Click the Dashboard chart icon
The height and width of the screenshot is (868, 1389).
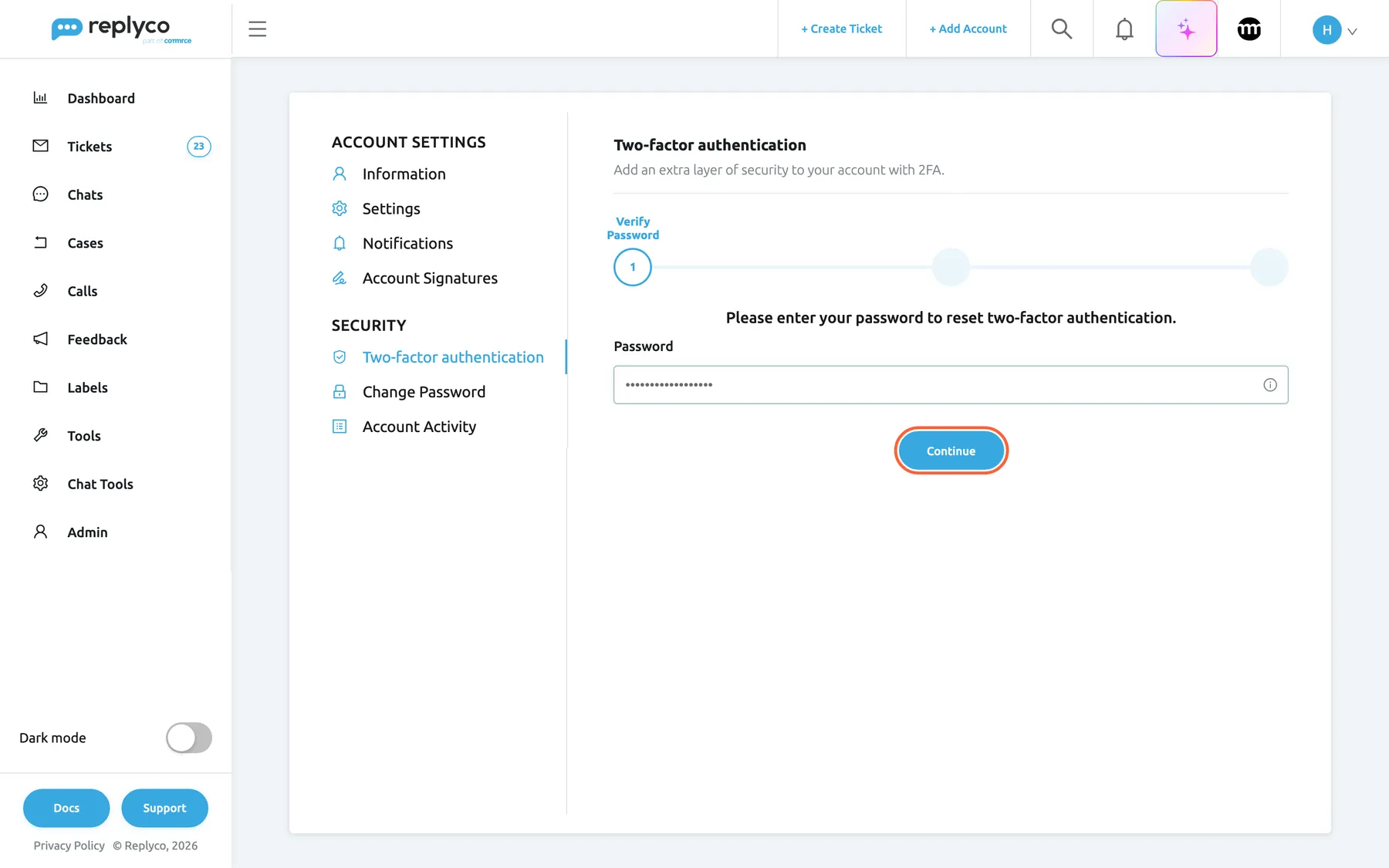[x=40, y=98]
